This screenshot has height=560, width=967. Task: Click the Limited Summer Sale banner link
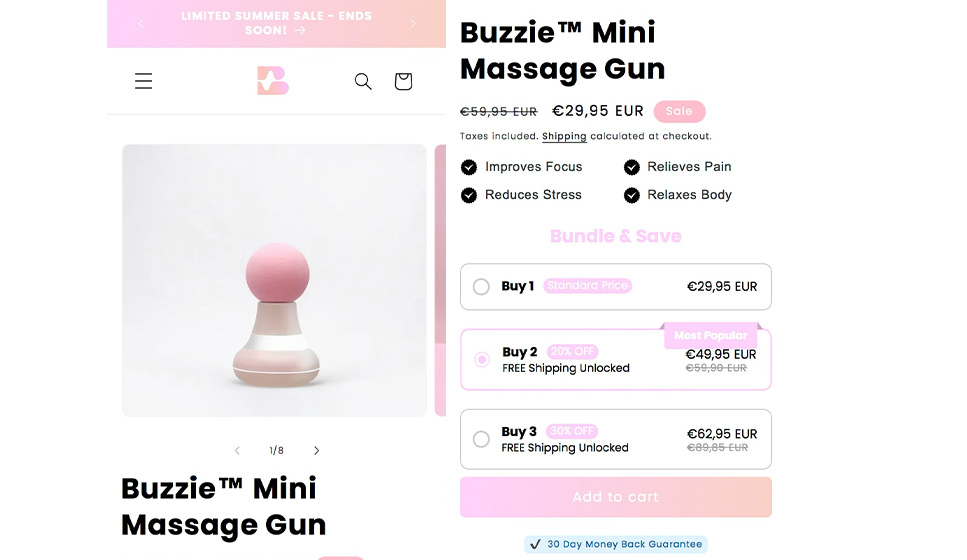[276, 23]
